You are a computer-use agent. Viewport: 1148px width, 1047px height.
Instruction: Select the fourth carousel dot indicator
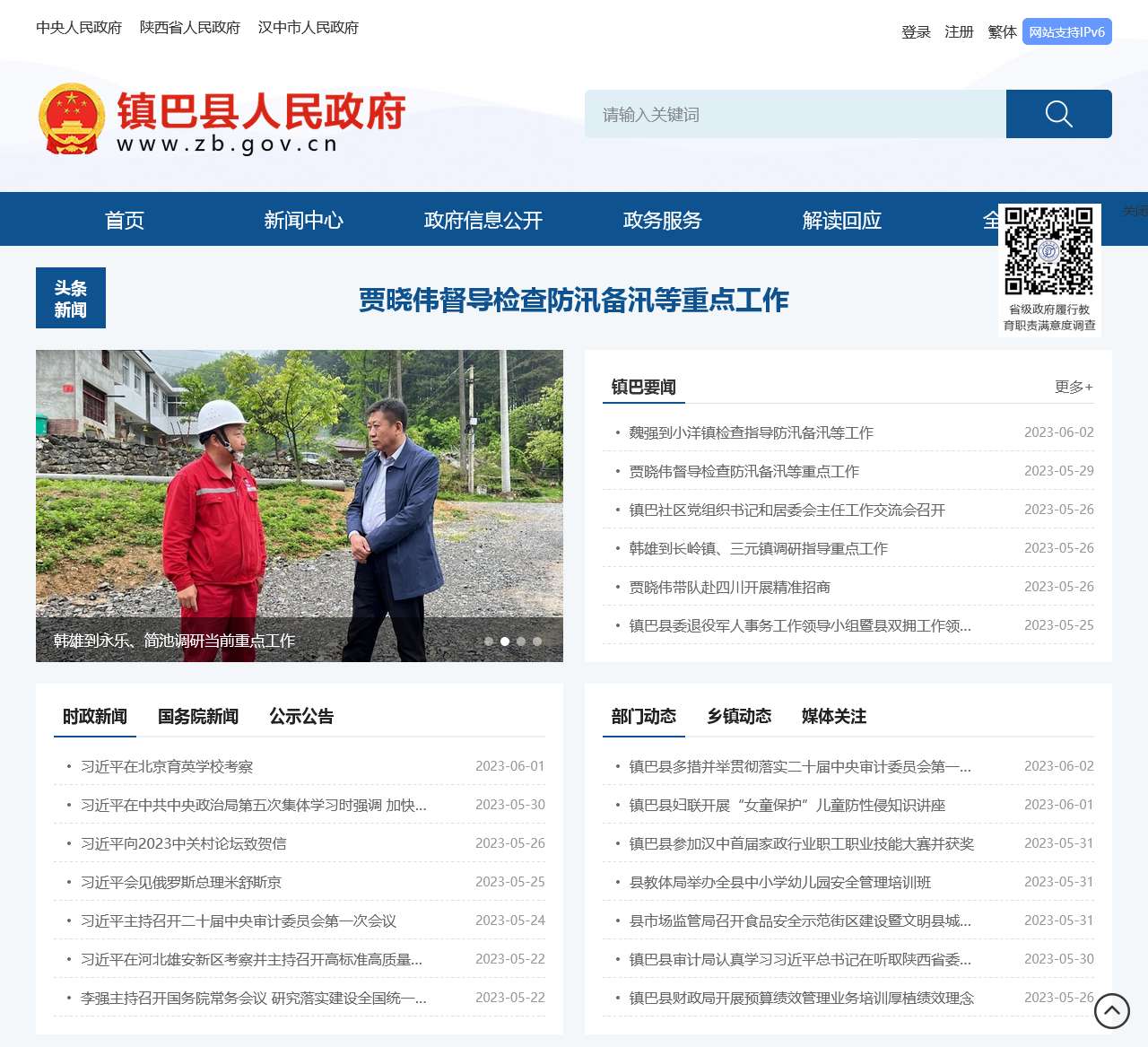click(537, 641)
